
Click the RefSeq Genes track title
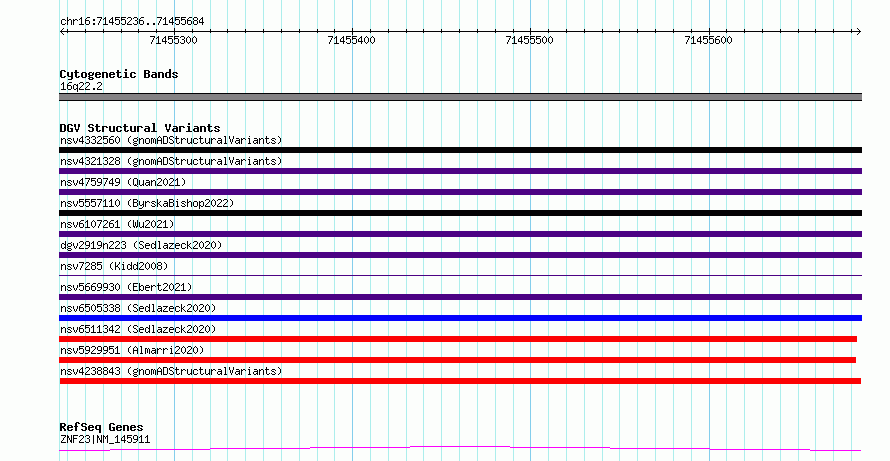pos(101,427)
